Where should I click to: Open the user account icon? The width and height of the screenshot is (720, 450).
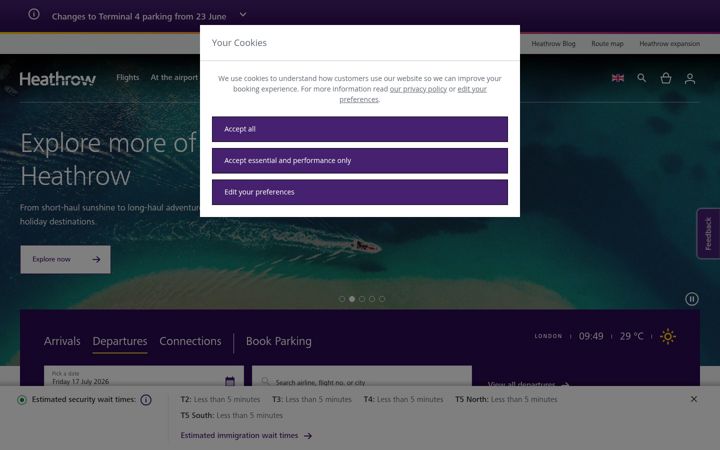(x=690, y=79)
